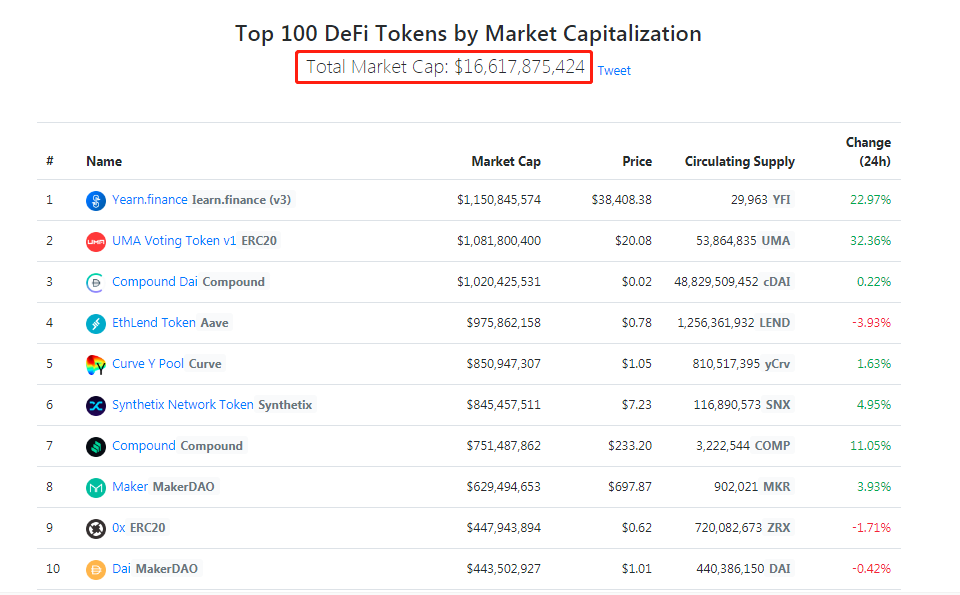This screenshot has width=960, height=595.
Task: Click the Yearn.finance token logo icon
Action: tap(95, 200)
